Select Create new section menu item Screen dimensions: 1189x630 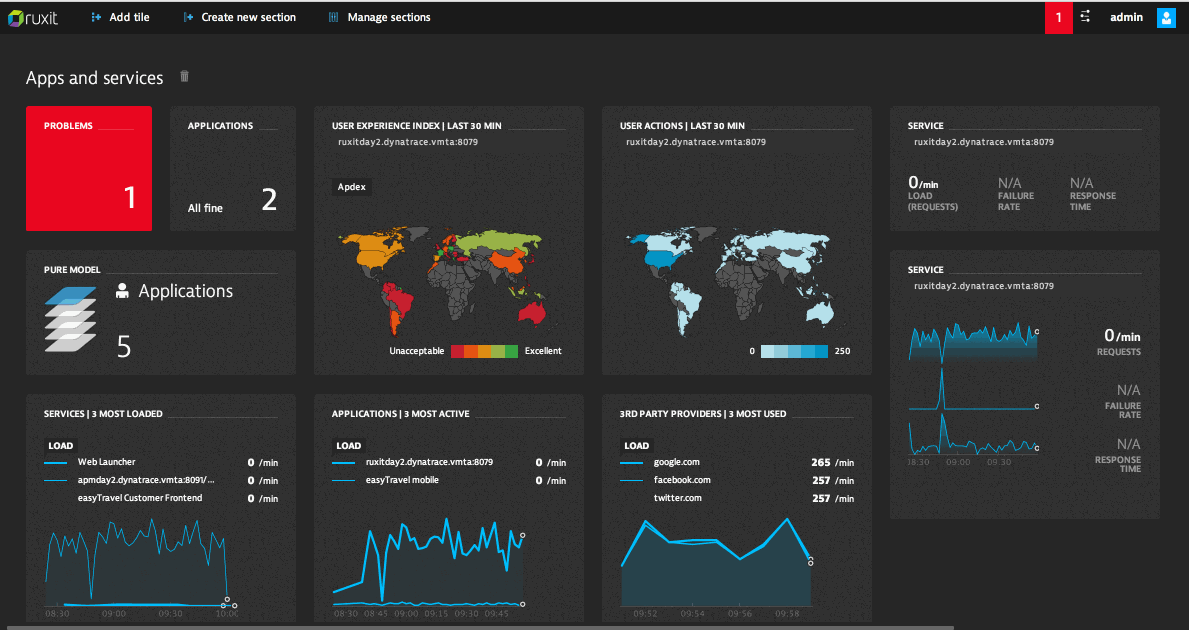pos(248,17)
